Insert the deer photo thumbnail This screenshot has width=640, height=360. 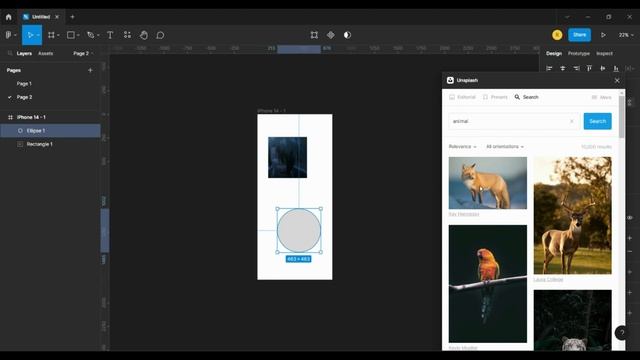572,216
